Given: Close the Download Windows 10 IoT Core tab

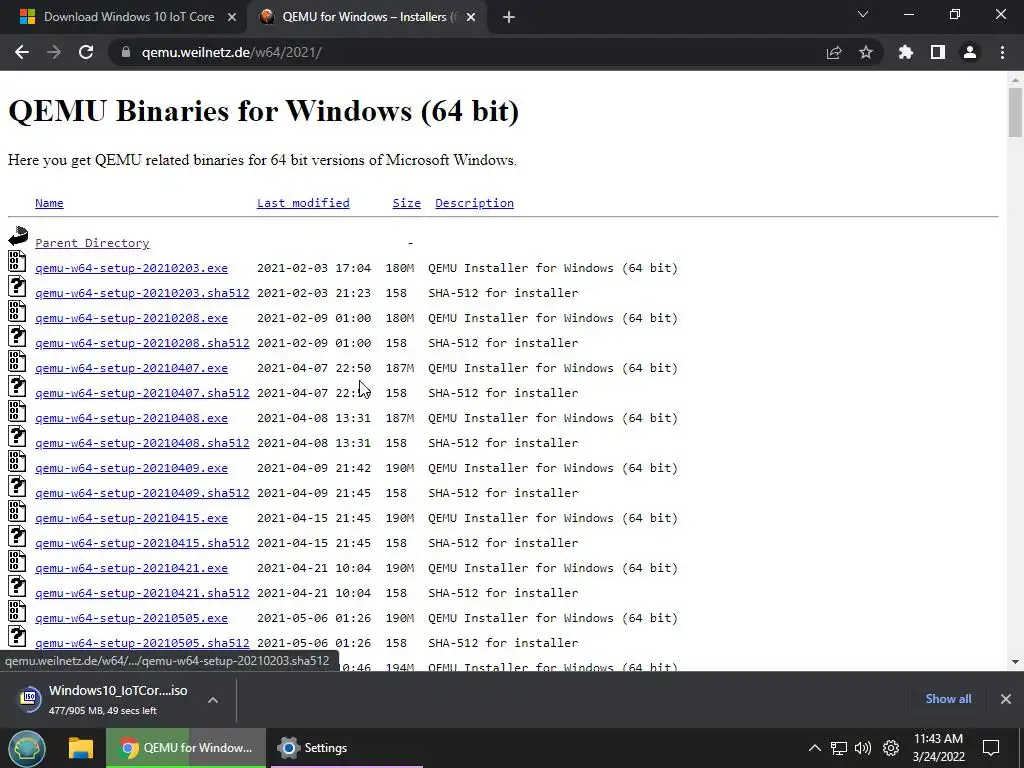Looking at the screenshot, I should (x=232, y=18).
